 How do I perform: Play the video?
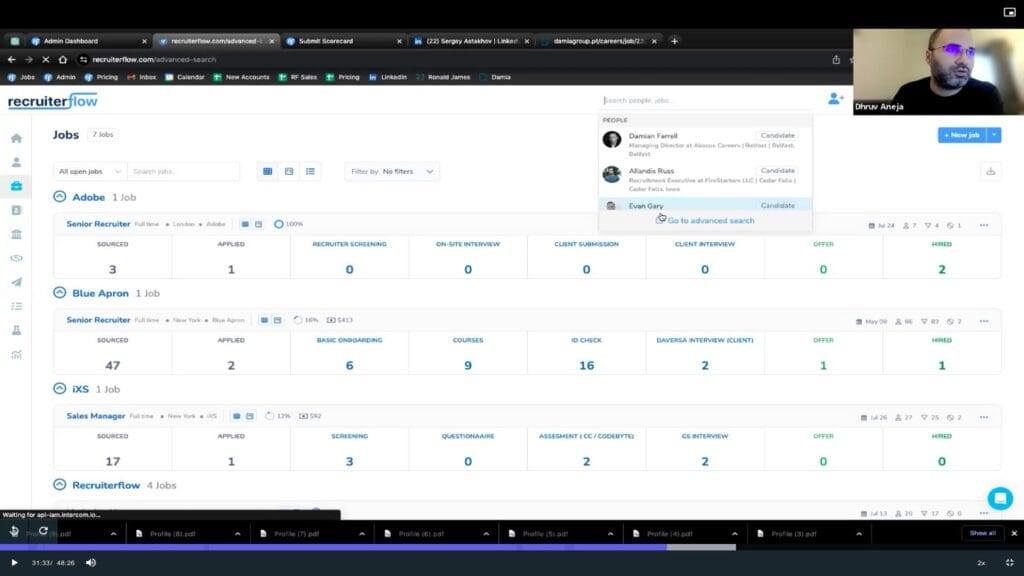tap(14, 562)
